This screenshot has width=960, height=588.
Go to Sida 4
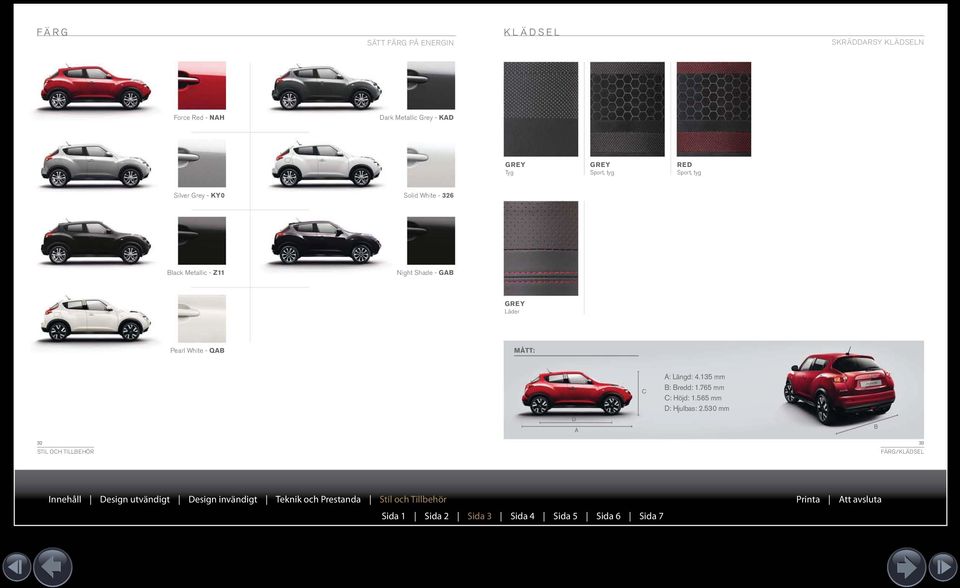click(522, 516)
